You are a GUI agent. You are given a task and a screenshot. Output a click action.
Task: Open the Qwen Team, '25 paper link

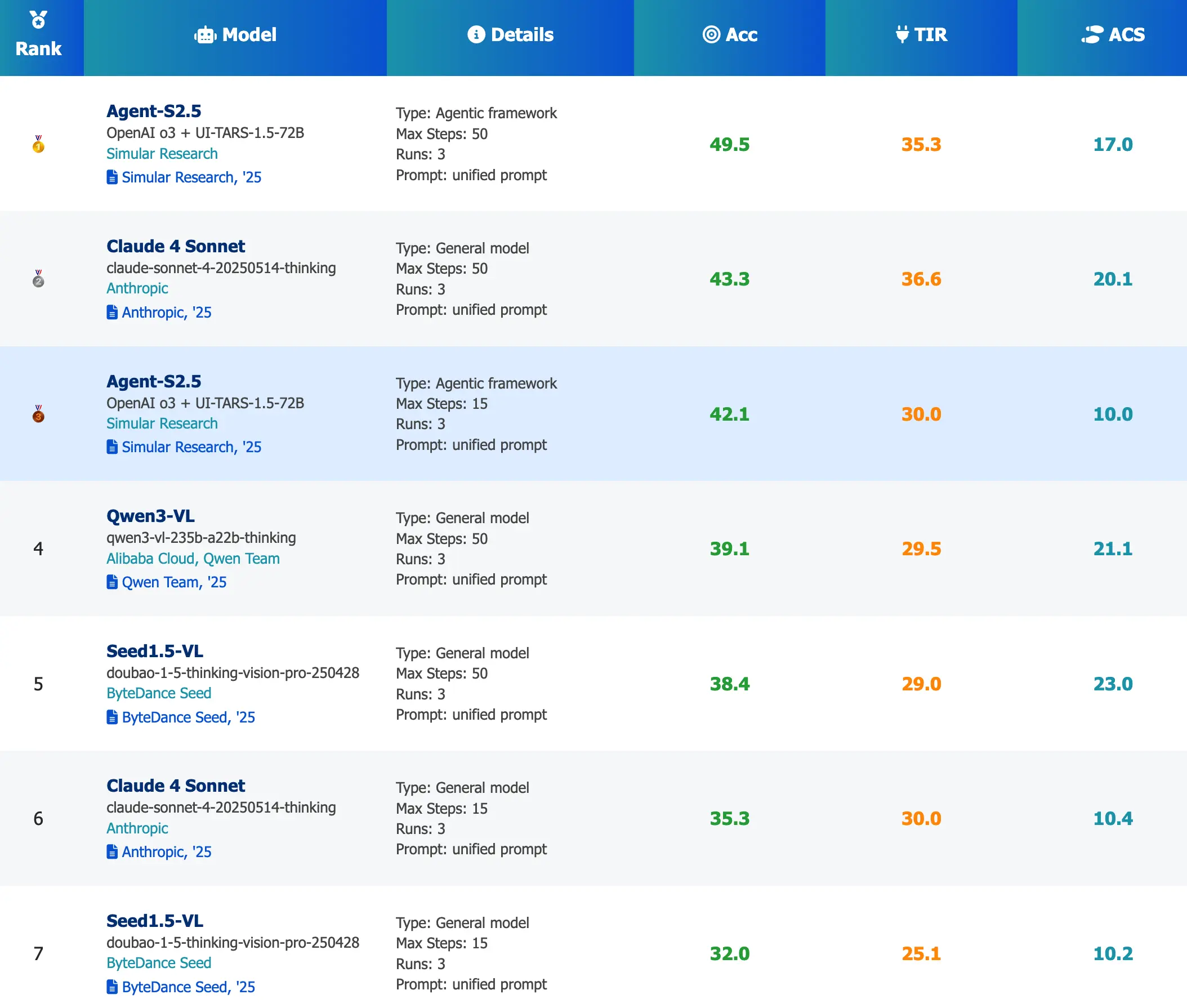tap(174, 582)
